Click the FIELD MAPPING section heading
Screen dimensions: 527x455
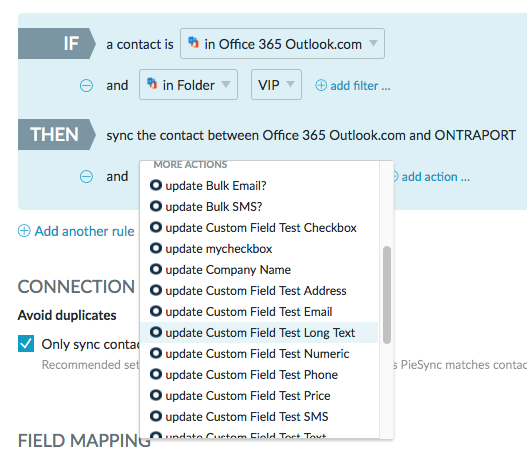coord(84,441)
